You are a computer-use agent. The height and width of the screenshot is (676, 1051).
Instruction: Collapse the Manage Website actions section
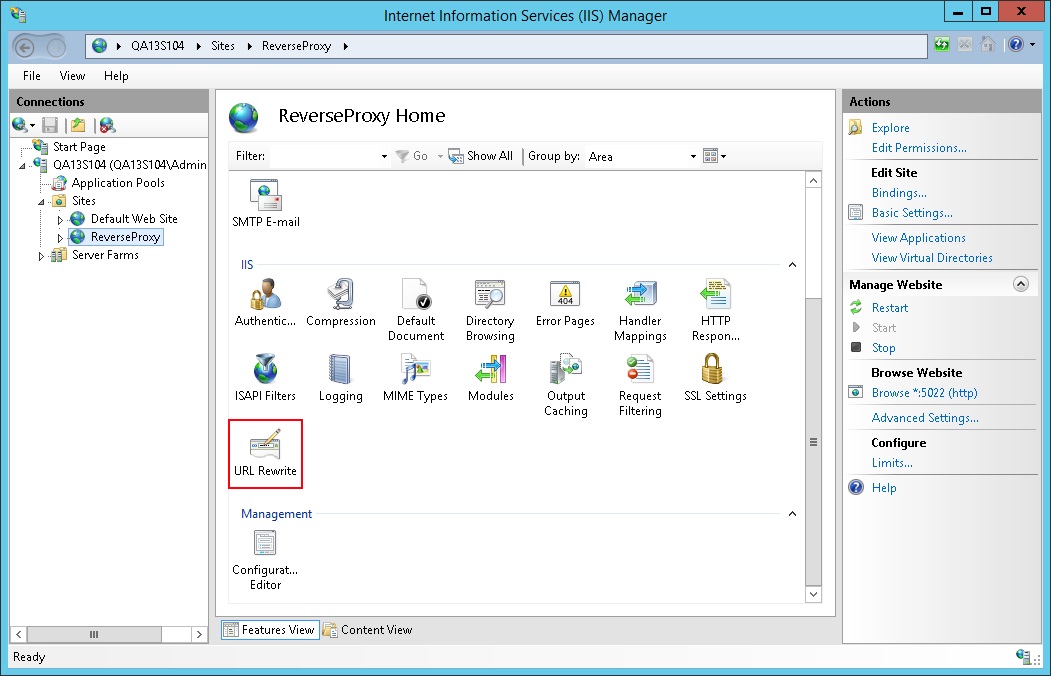[x=1020, y=285]
